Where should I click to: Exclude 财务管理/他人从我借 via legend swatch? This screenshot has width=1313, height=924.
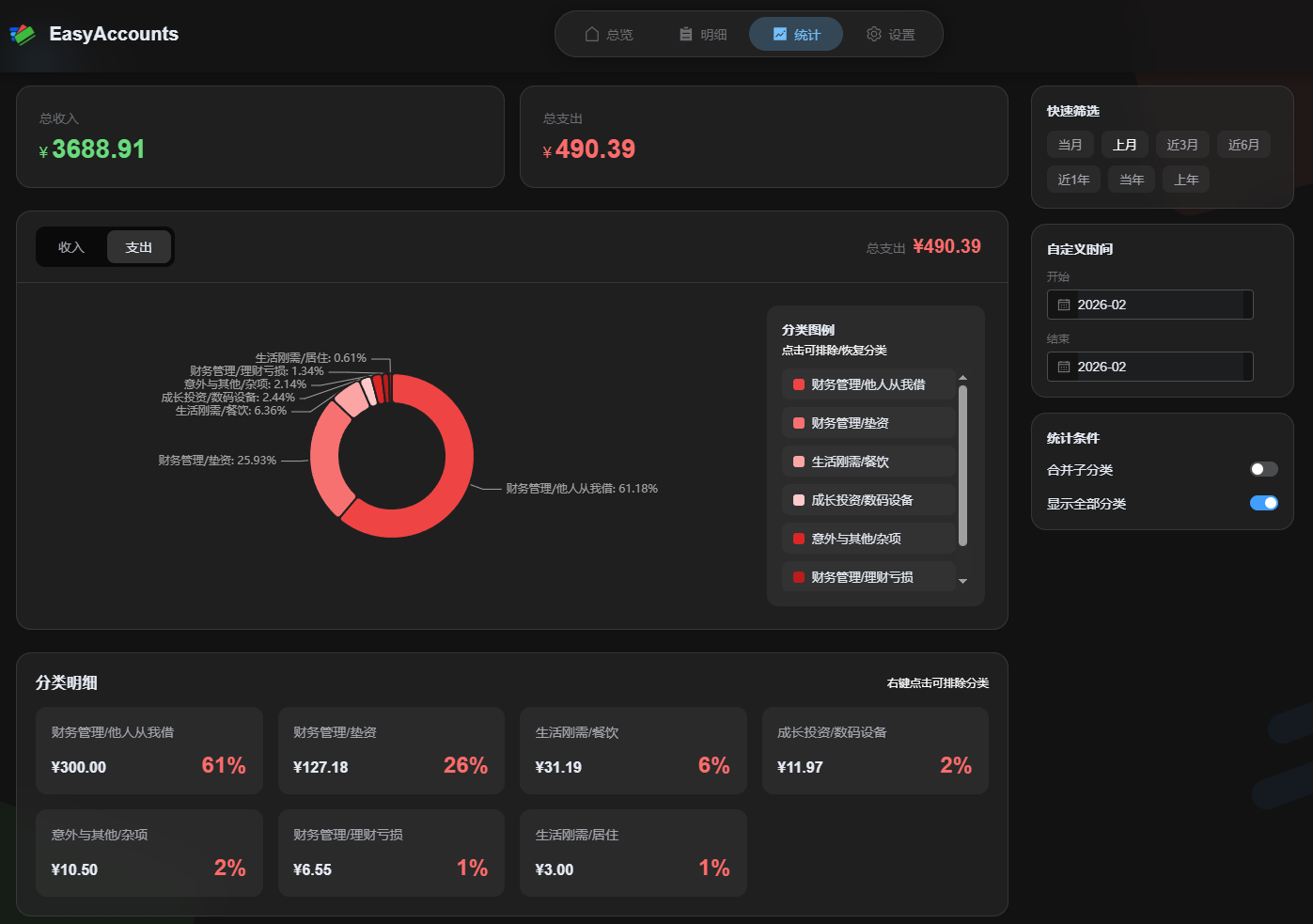pos(799,384)
